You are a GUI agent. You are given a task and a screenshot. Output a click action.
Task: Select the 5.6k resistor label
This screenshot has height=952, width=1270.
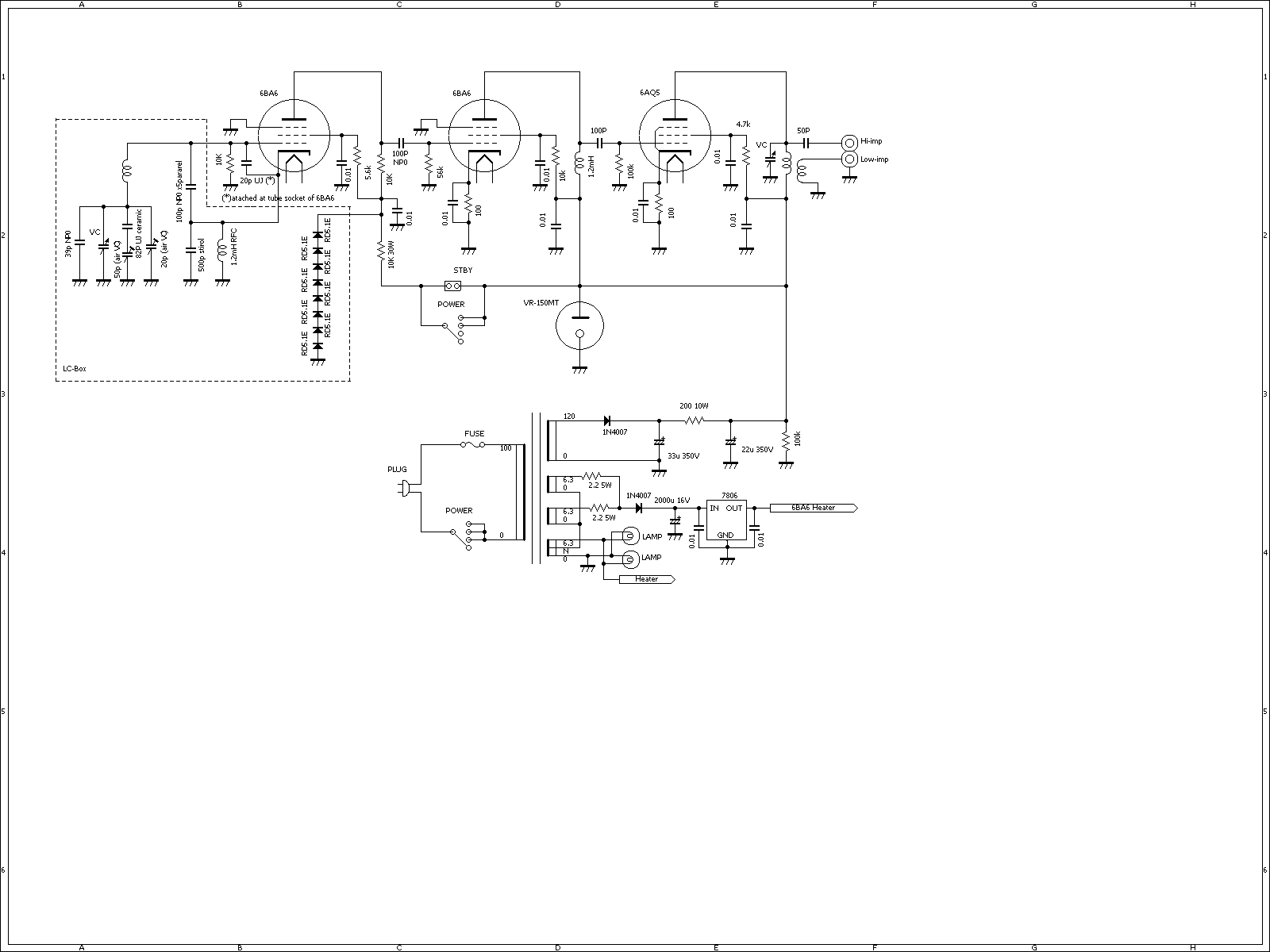point(369,172)
